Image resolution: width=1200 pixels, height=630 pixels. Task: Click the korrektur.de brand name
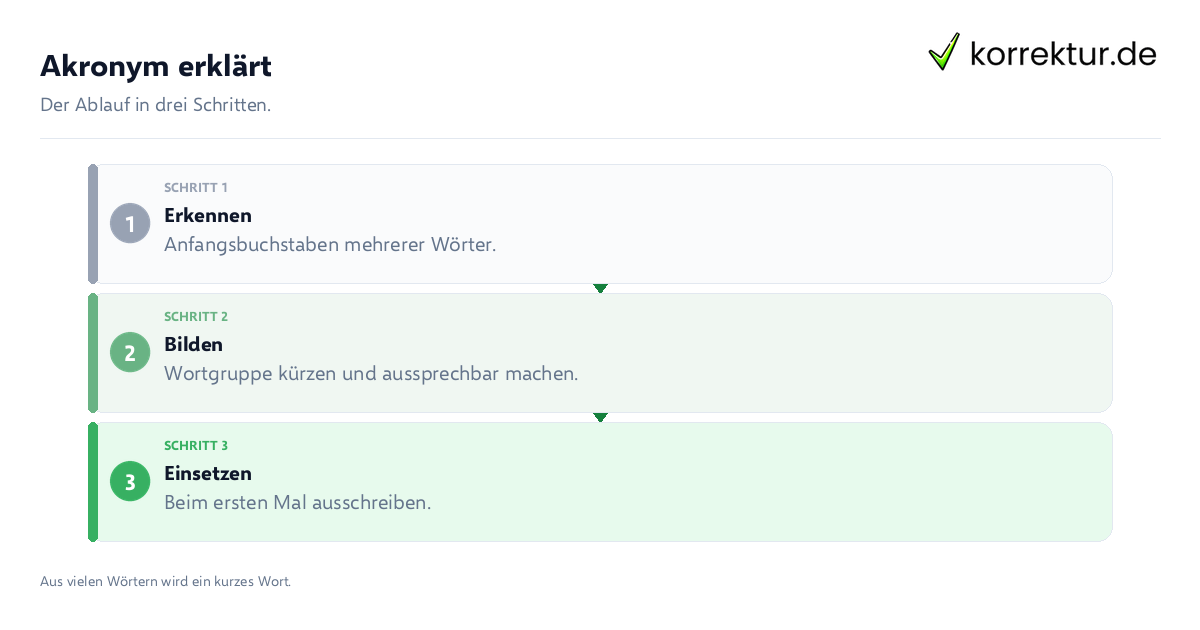pyautogui.click(x=1063, y=53)
